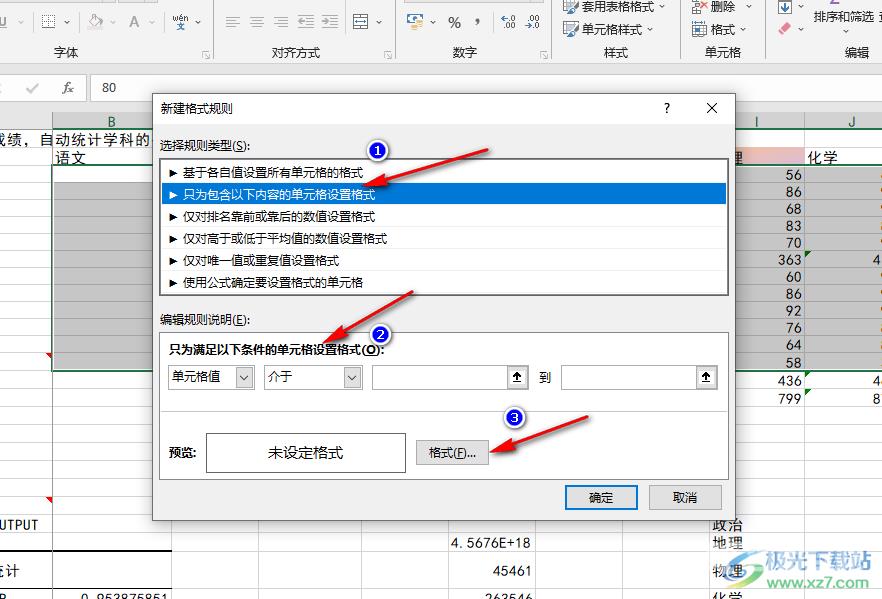The width and height of the screenshot is (882, 599).
Task: Open the 介于 condition dropdown
Action: 313,377
